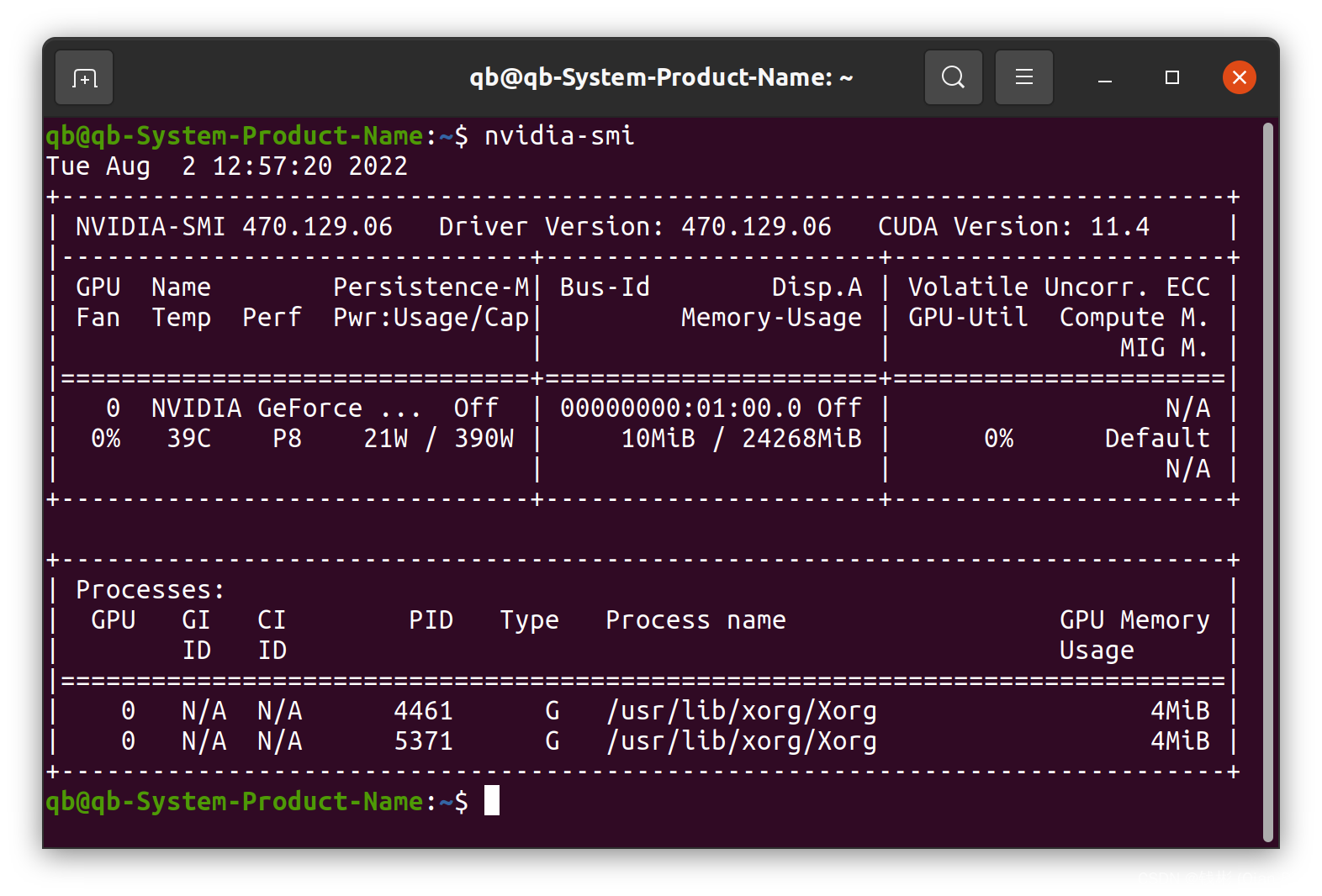Screen dimensions: 1322x896
Task: Click PID 4461
Action: [423, 710]
